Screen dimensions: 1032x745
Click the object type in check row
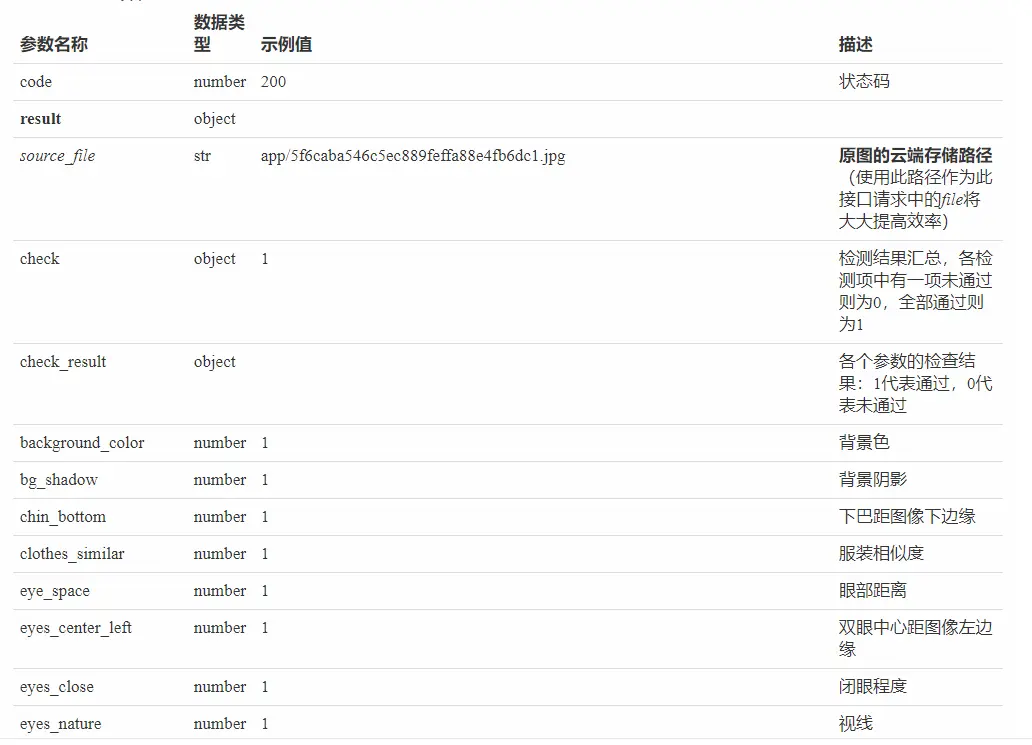point(215,259)
